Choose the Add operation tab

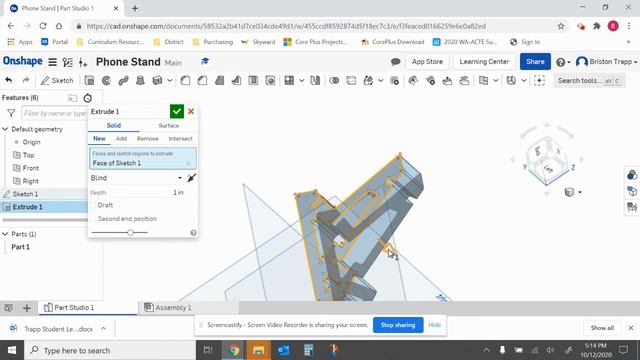click(121, 139)
